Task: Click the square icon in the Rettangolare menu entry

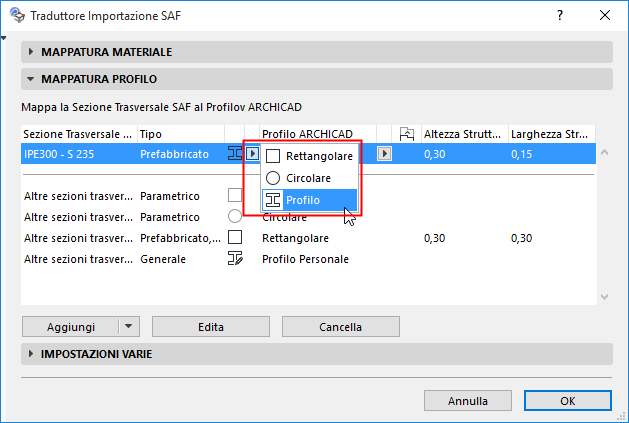Action: pos(272,156)
